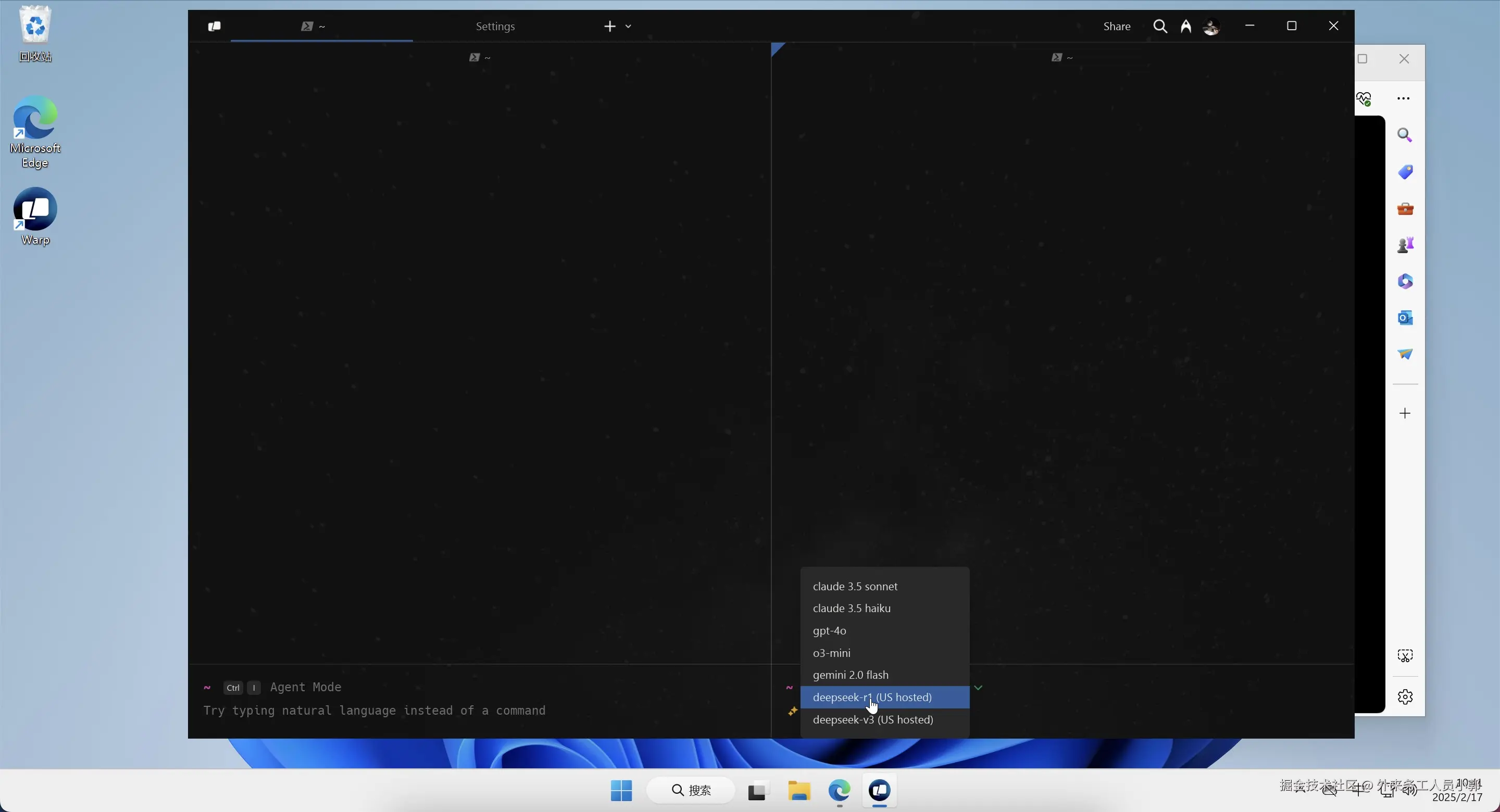Open Outlook from the Edge sidebar
The width and height of the screenshot is (1500, 812).
[x=1405, y=318]
